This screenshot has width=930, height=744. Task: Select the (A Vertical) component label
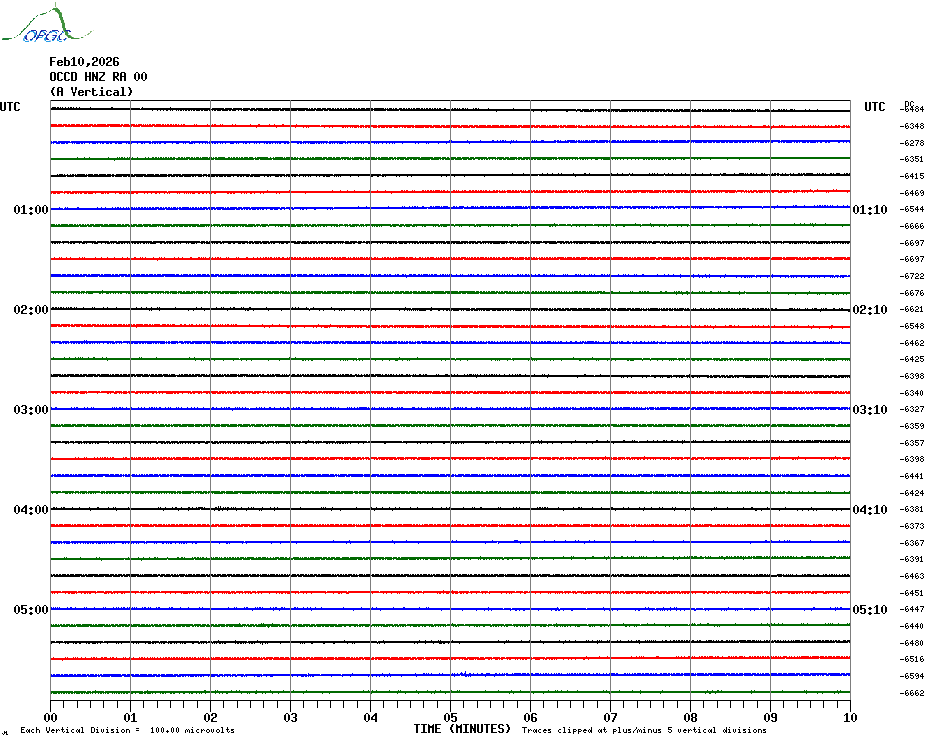(91, 92)
